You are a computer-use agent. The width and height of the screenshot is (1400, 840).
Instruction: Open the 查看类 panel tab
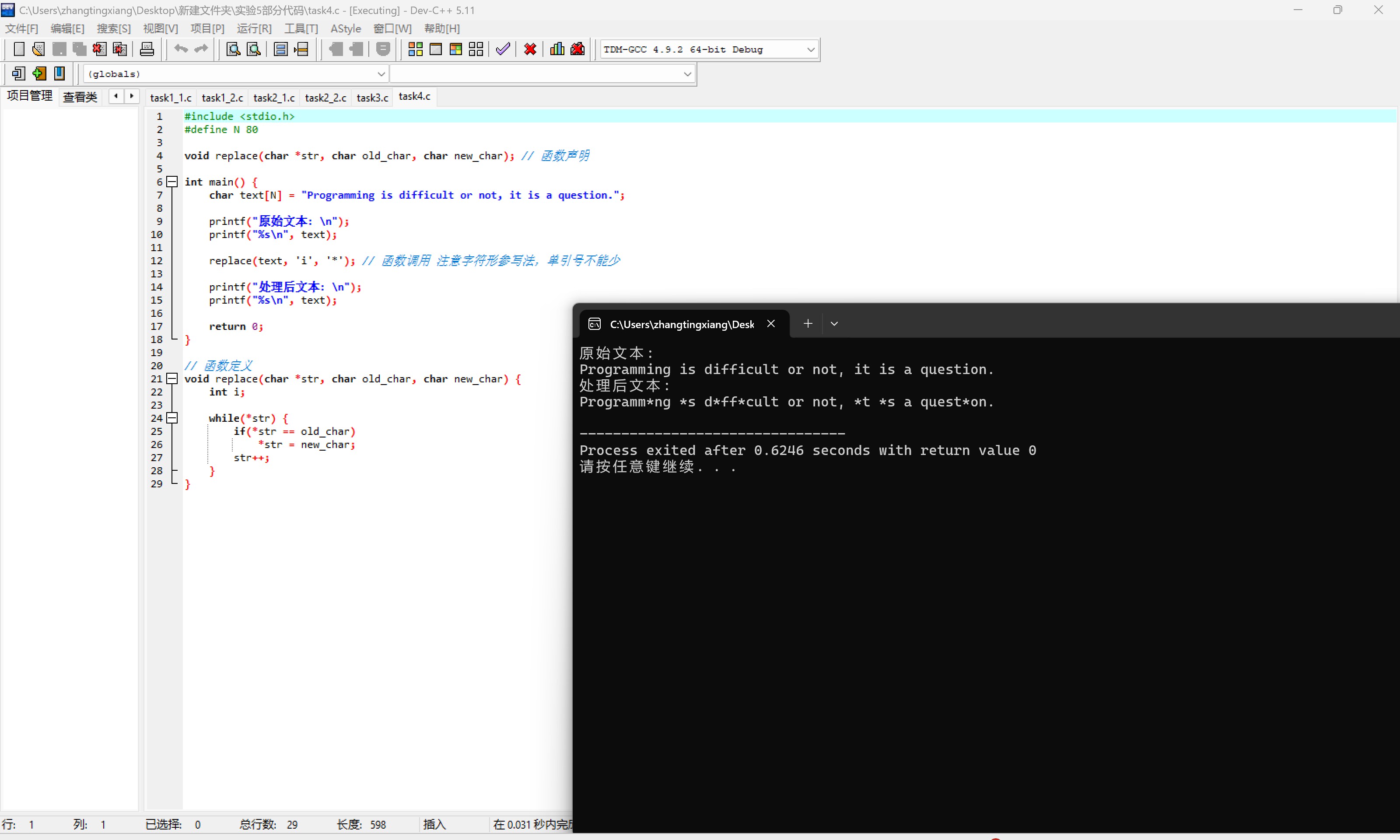pyautogui.click(x=80, y=97)
